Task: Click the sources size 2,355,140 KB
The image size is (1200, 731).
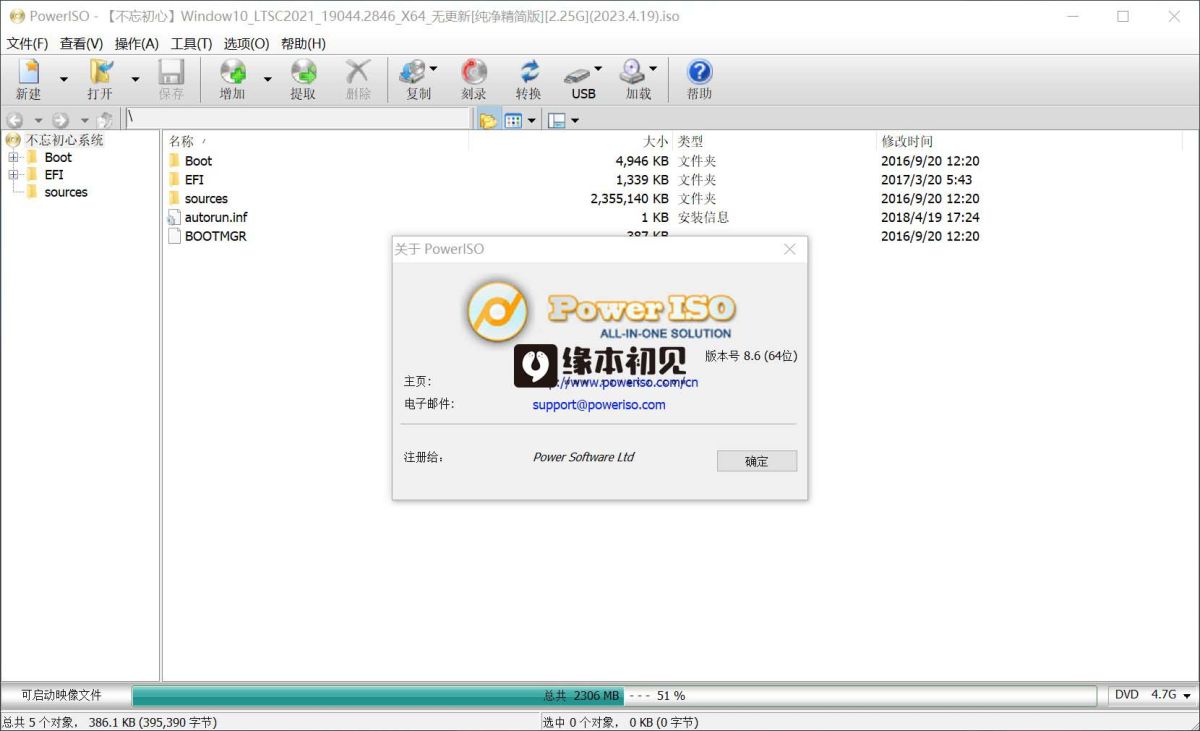Action: point(630,199)
